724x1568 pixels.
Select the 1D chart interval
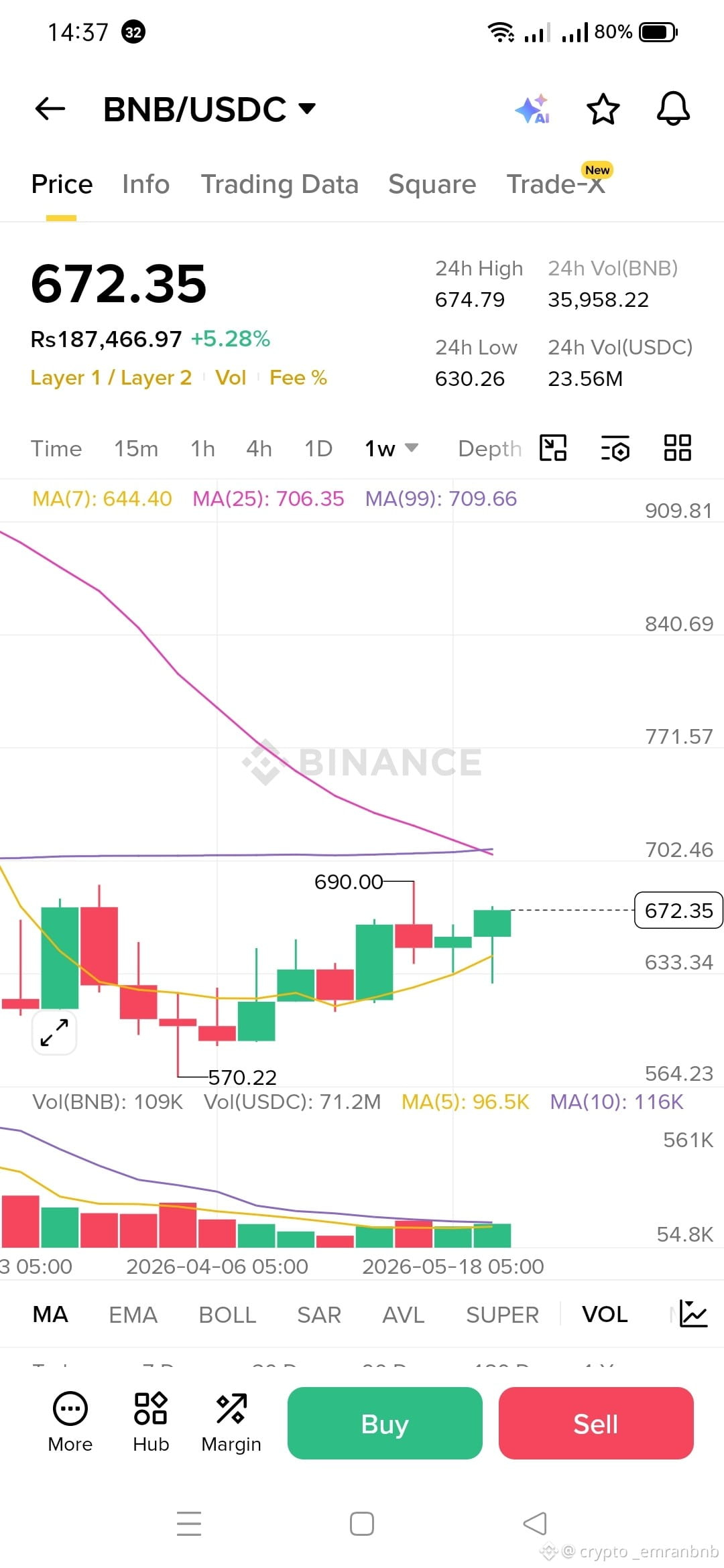pyautogui.click(x=318, y=448)
